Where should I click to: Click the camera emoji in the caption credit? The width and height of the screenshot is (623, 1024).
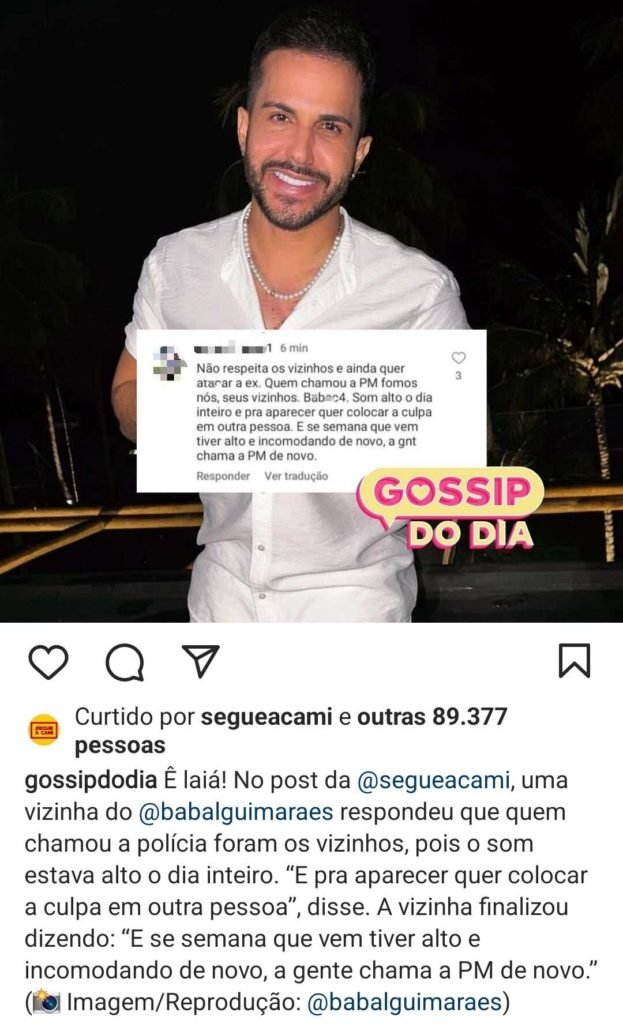(46, 1002)
